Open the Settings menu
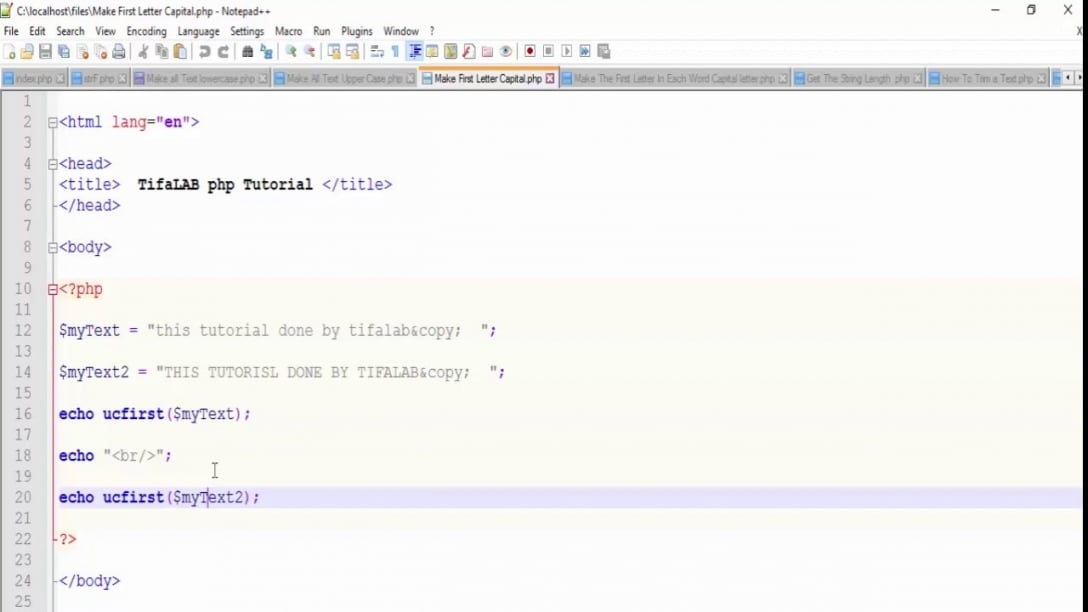The height and width of the screenshot is (612, 1088). coord(247,31)
